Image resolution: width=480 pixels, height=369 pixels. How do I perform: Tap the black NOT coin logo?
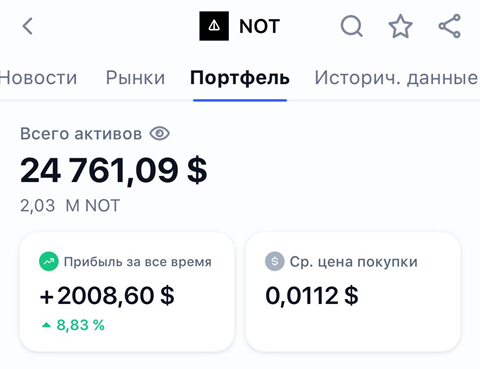214,26
